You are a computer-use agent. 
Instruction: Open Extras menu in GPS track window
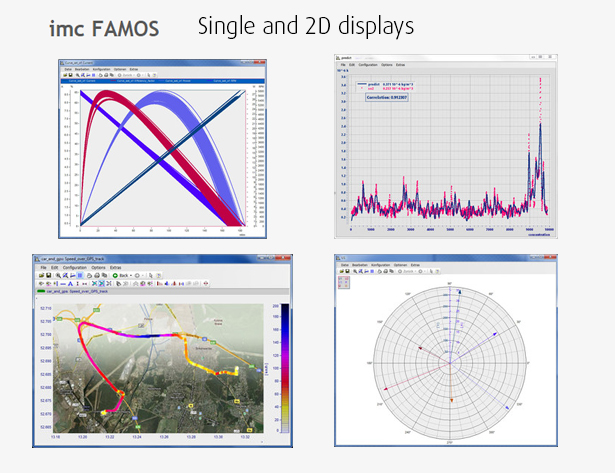[x=115, y=267]
